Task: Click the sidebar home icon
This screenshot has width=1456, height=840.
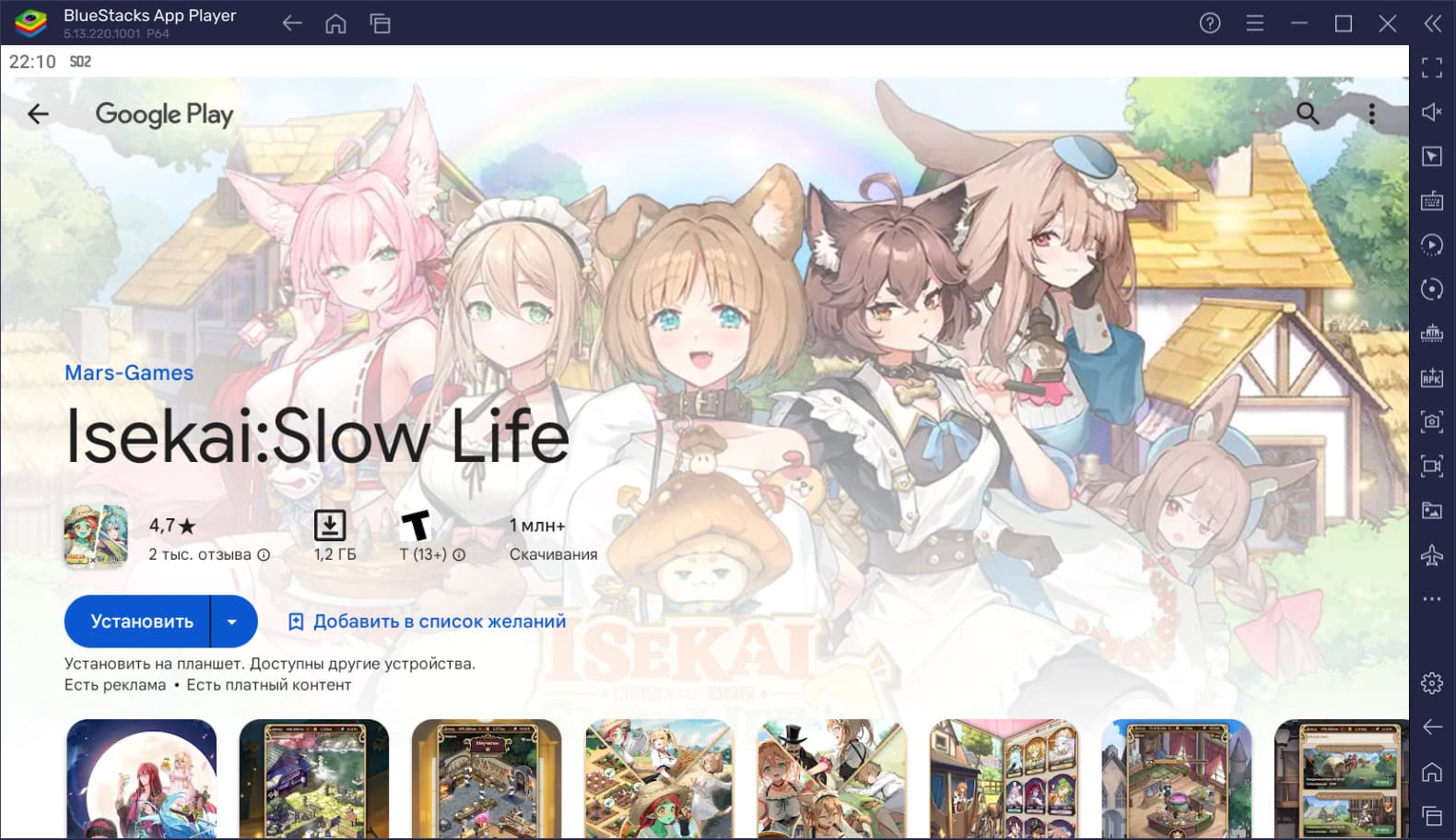Action: point(1432,771)
